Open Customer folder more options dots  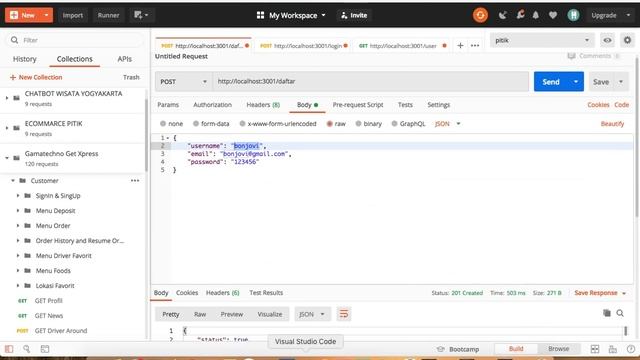pos(135,180)
